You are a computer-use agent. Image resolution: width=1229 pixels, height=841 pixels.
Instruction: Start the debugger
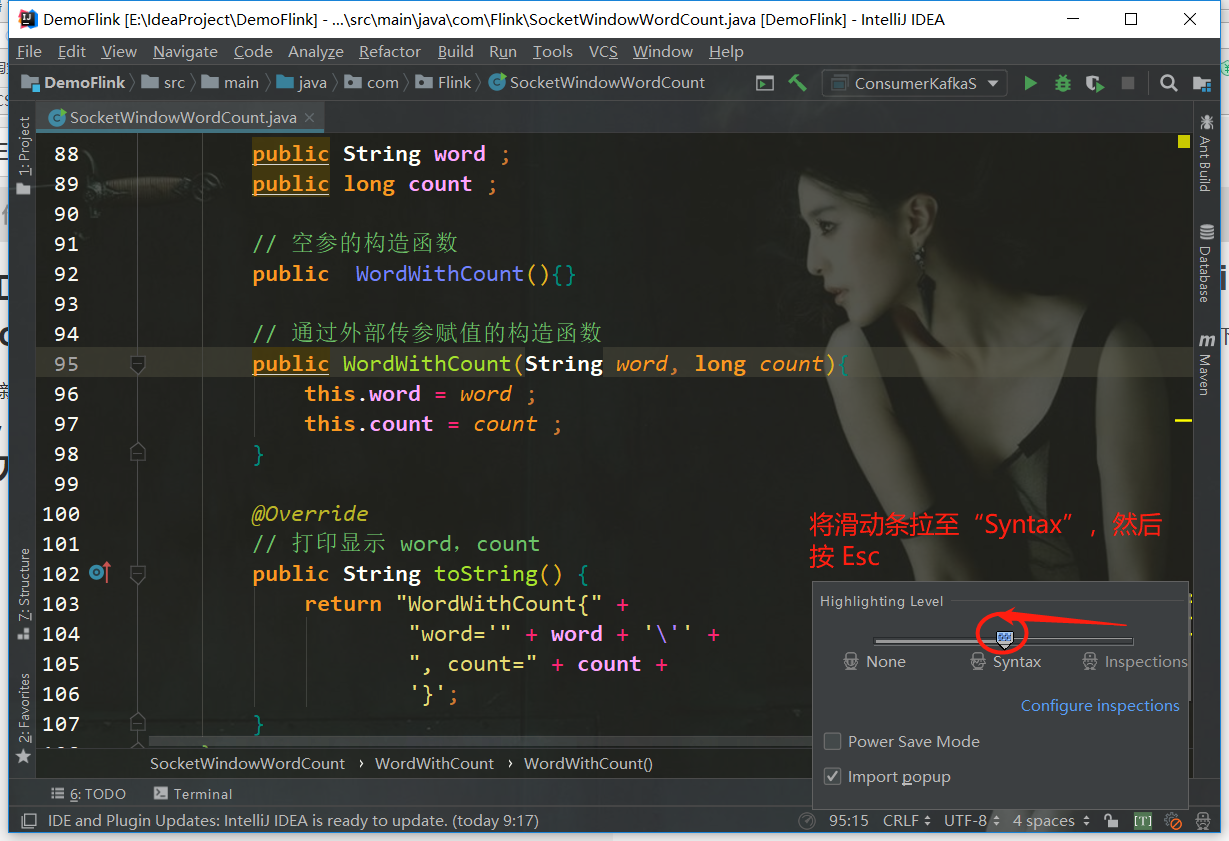click(1062, 82)
